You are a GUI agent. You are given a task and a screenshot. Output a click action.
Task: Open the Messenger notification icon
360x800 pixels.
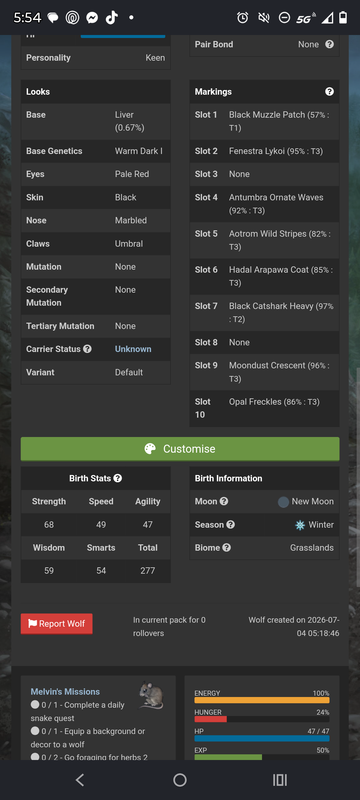coord(92,18)
